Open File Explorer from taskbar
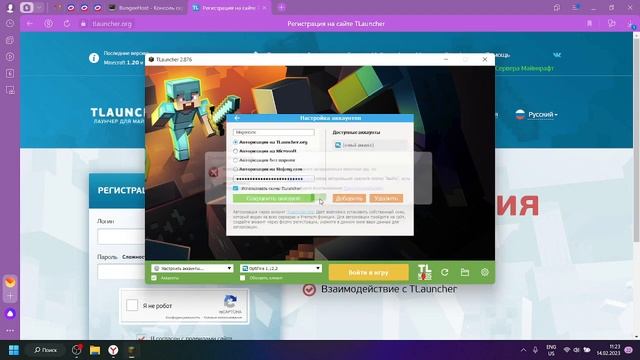Viewport: 640px width, 360px height. (x=95, y=350)
